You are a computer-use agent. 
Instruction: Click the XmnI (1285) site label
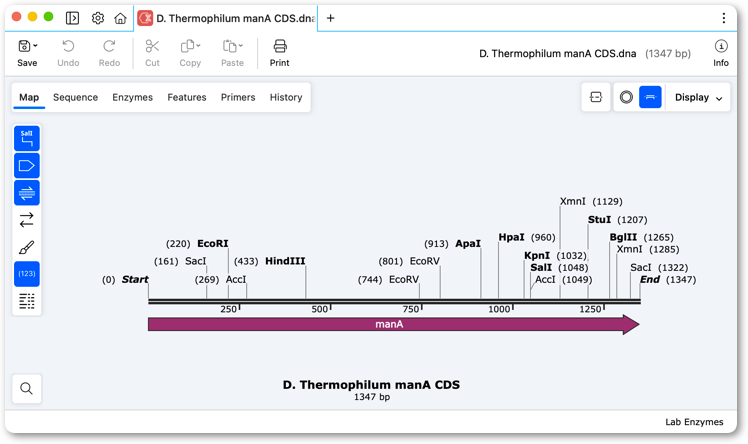(x=648, y=249)
